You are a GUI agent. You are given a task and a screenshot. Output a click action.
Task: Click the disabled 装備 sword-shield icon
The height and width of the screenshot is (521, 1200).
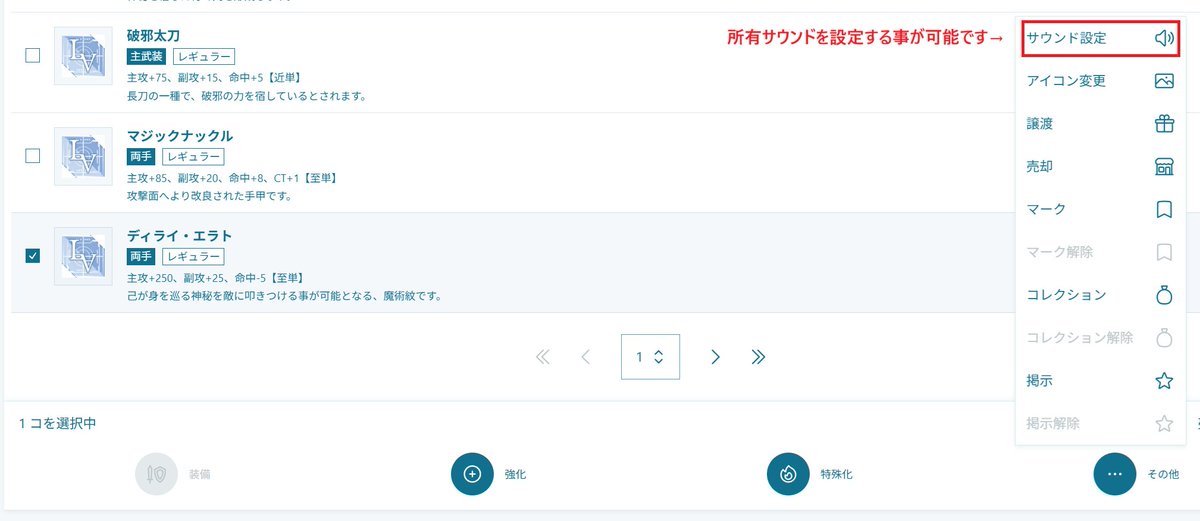point(157,474)
